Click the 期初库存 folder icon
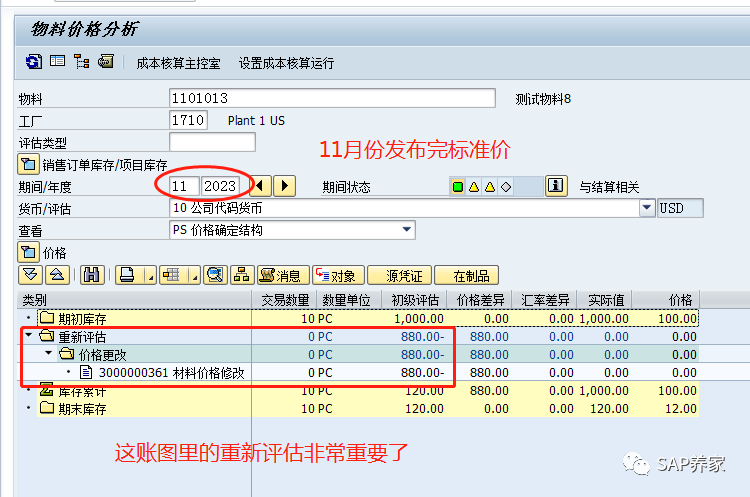This screenshot has width=750, height=497. click(x=47, y=318)
